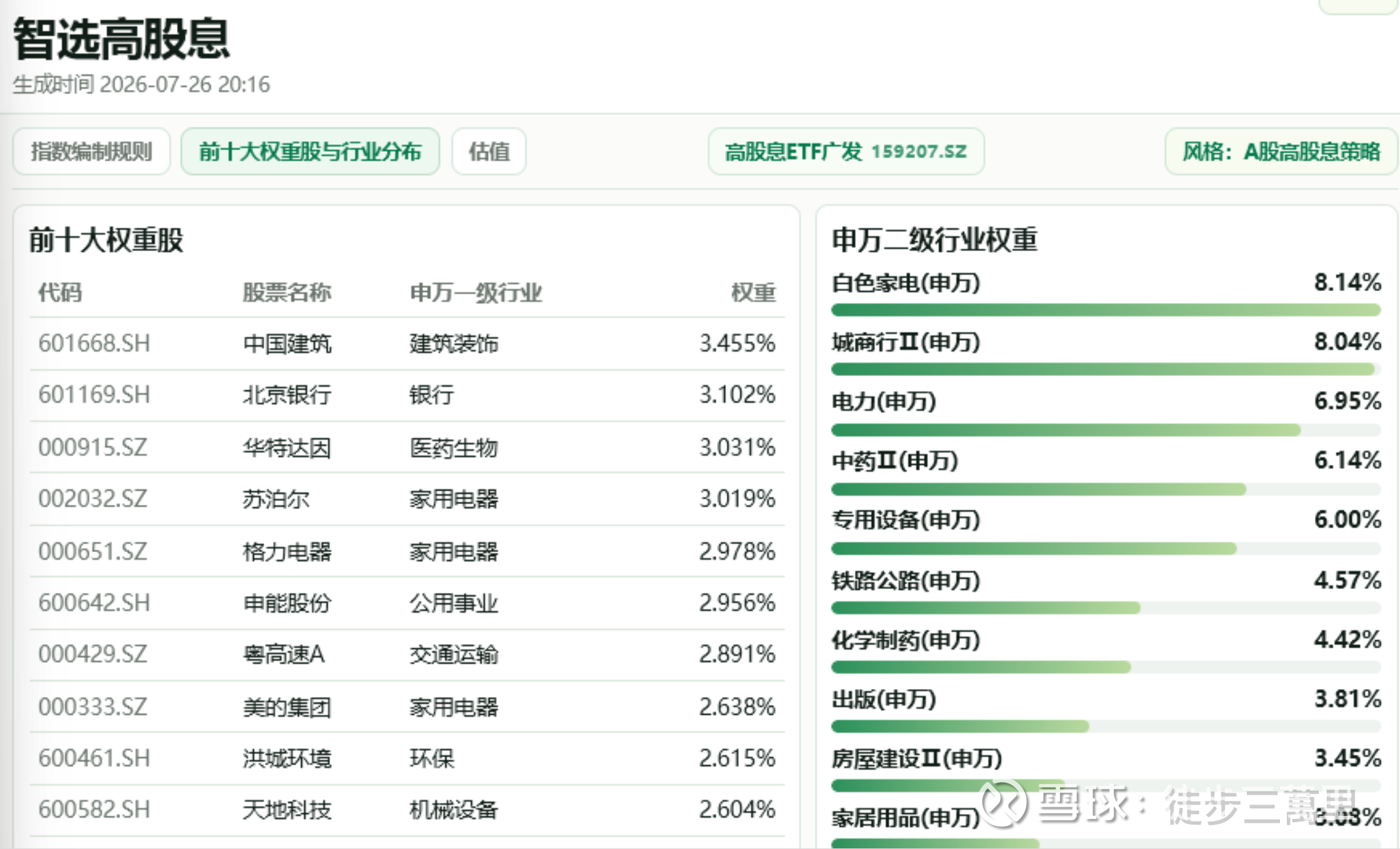Click the 中药Ⅱ(申万) industry label
The height and width of the screenshot is (849, 1400).
click(x=895, y=460)
